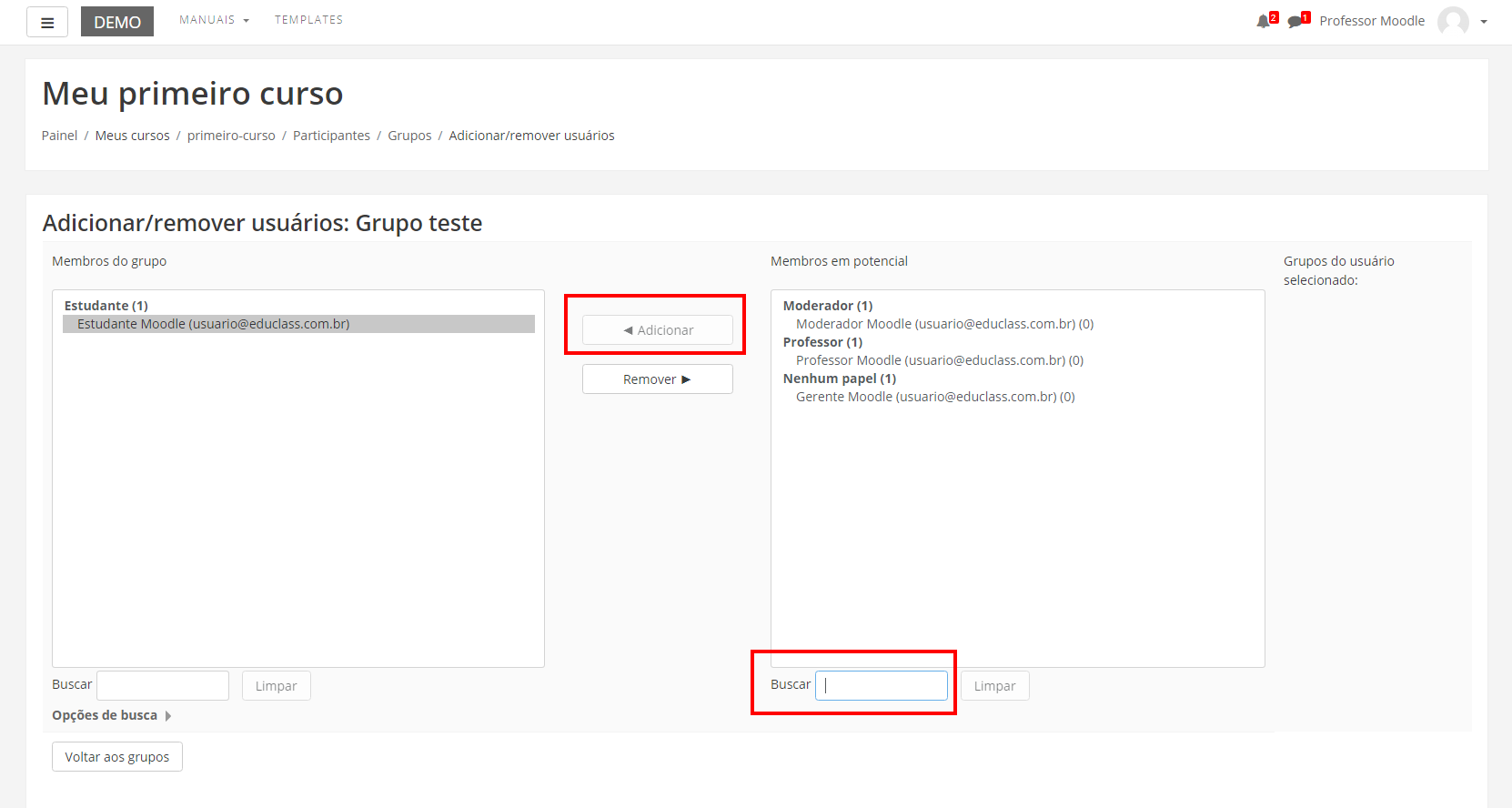Go to the TEMPLATES menu item
Image resolution: width=1512 pixels, height=808 pixels.
tap(308, 20)
